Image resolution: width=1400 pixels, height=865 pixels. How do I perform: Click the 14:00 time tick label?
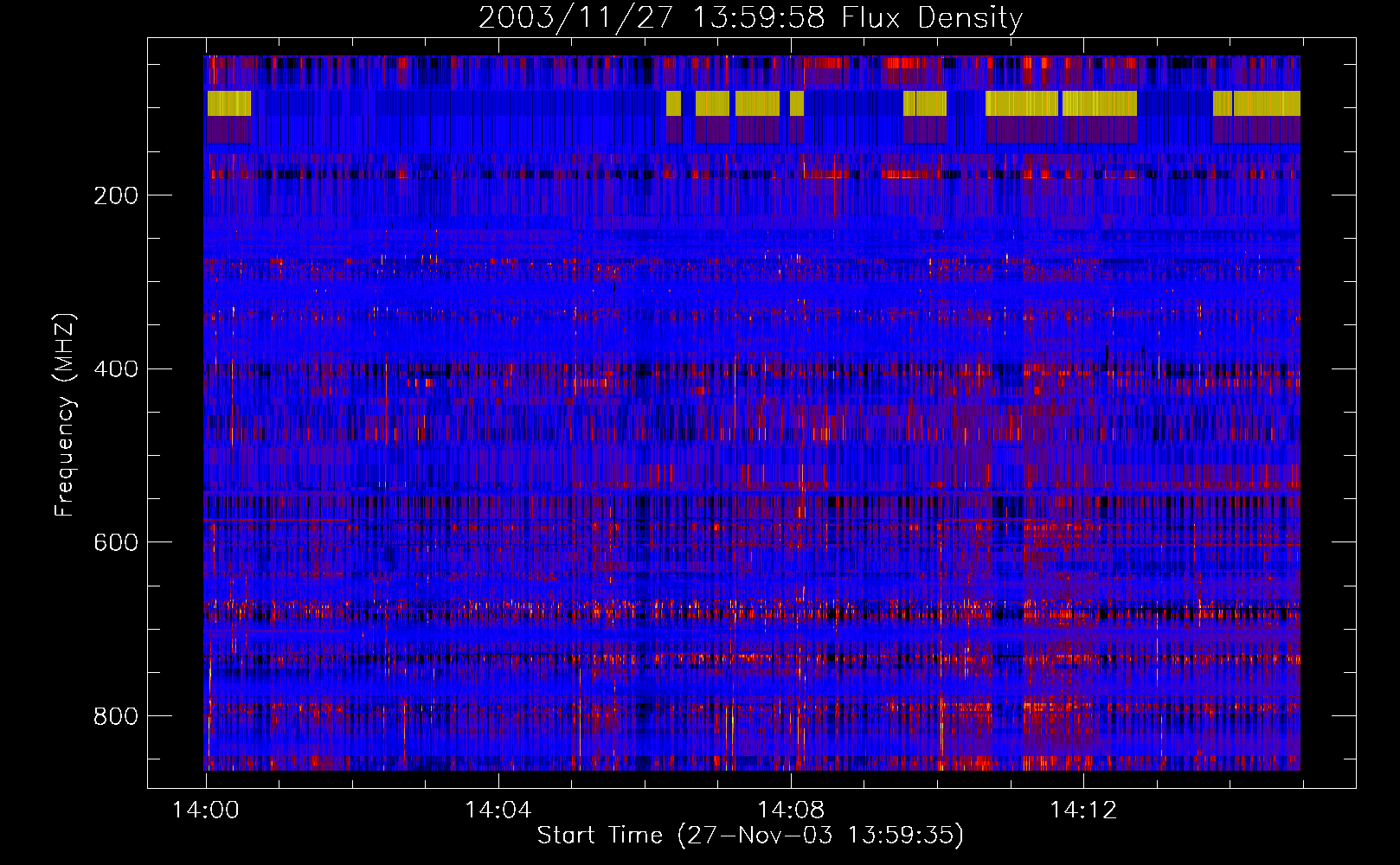coord(206,811)
